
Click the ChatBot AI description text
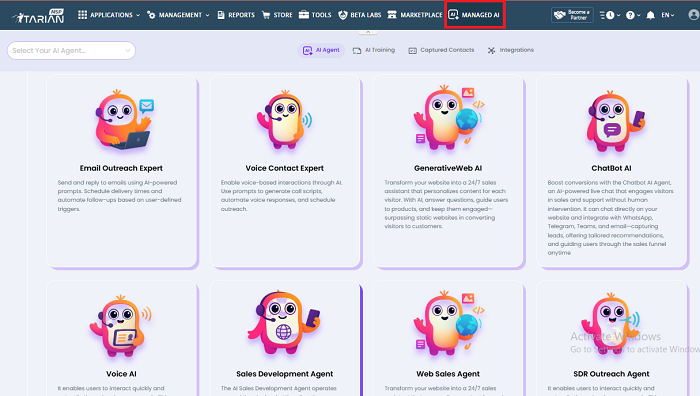point(610,217)
